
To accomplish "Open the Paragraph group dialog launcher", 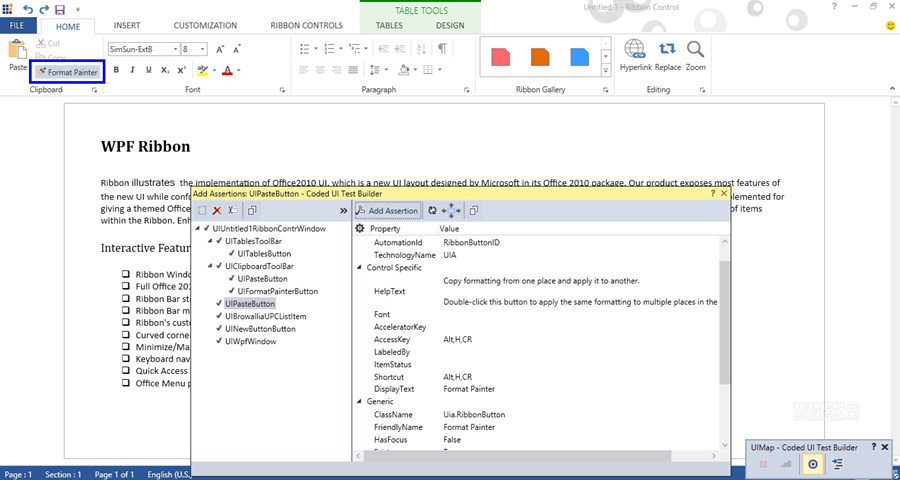I will coord(467,90).
